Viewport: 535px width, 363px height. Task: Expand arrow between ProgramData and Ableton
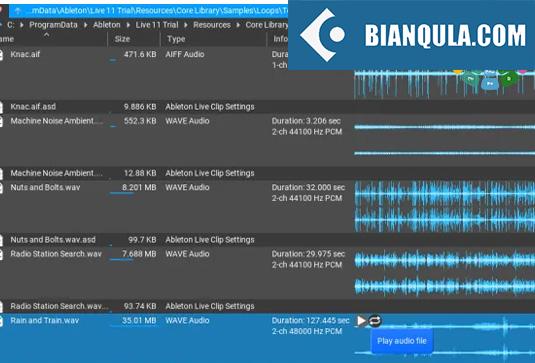(86, 25)
